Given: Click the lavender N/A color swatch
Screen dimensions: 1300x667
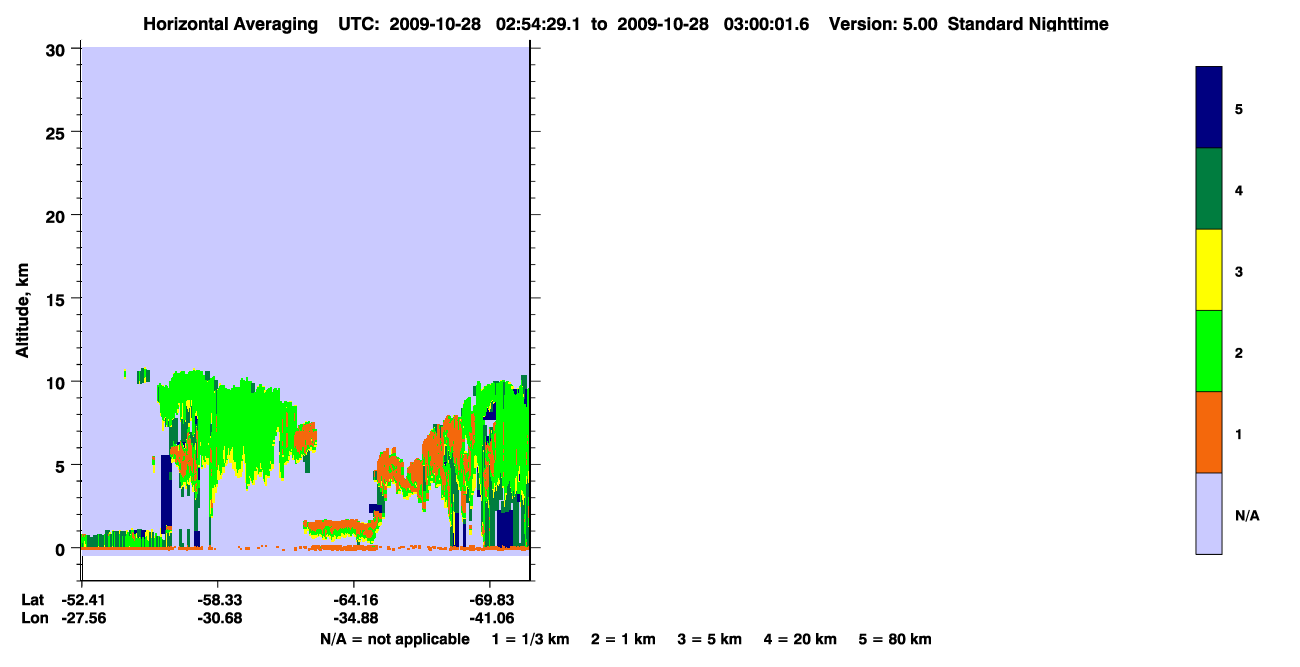Looking at the screenshot, I should [1209, 513].
